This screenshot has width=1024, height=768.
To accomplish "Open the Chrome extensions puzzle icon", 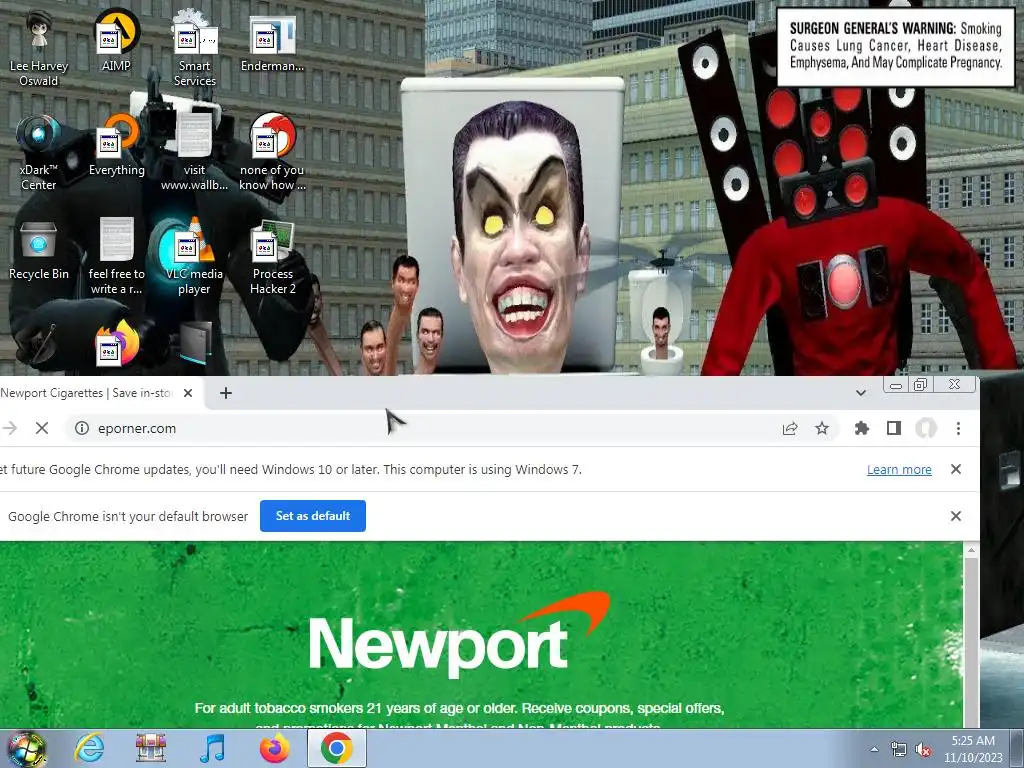I will (x=861, y=428).
